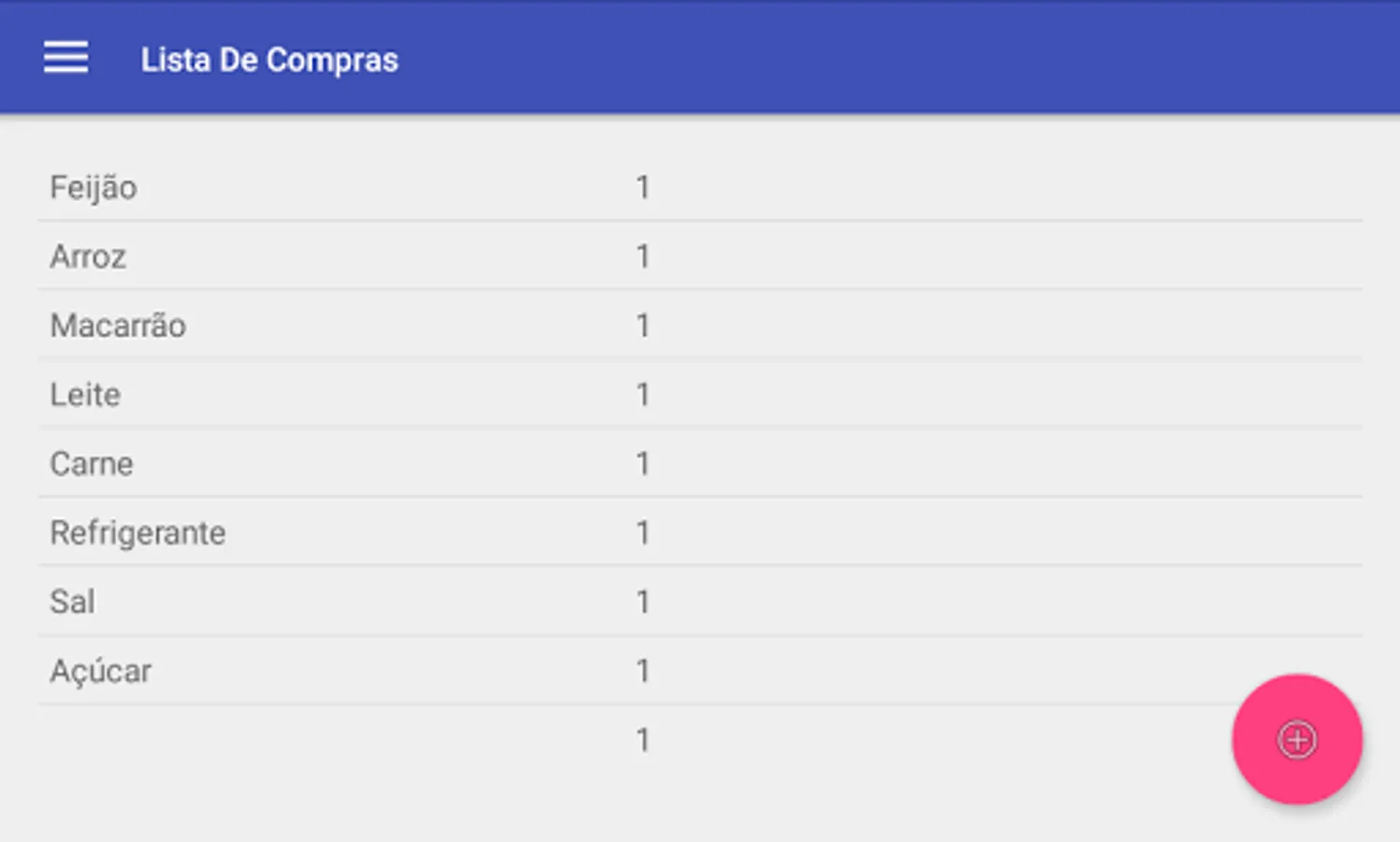Viewport: 1400px width, 842px height.
Task: Choose the Carne item
Action: (92, 464)
